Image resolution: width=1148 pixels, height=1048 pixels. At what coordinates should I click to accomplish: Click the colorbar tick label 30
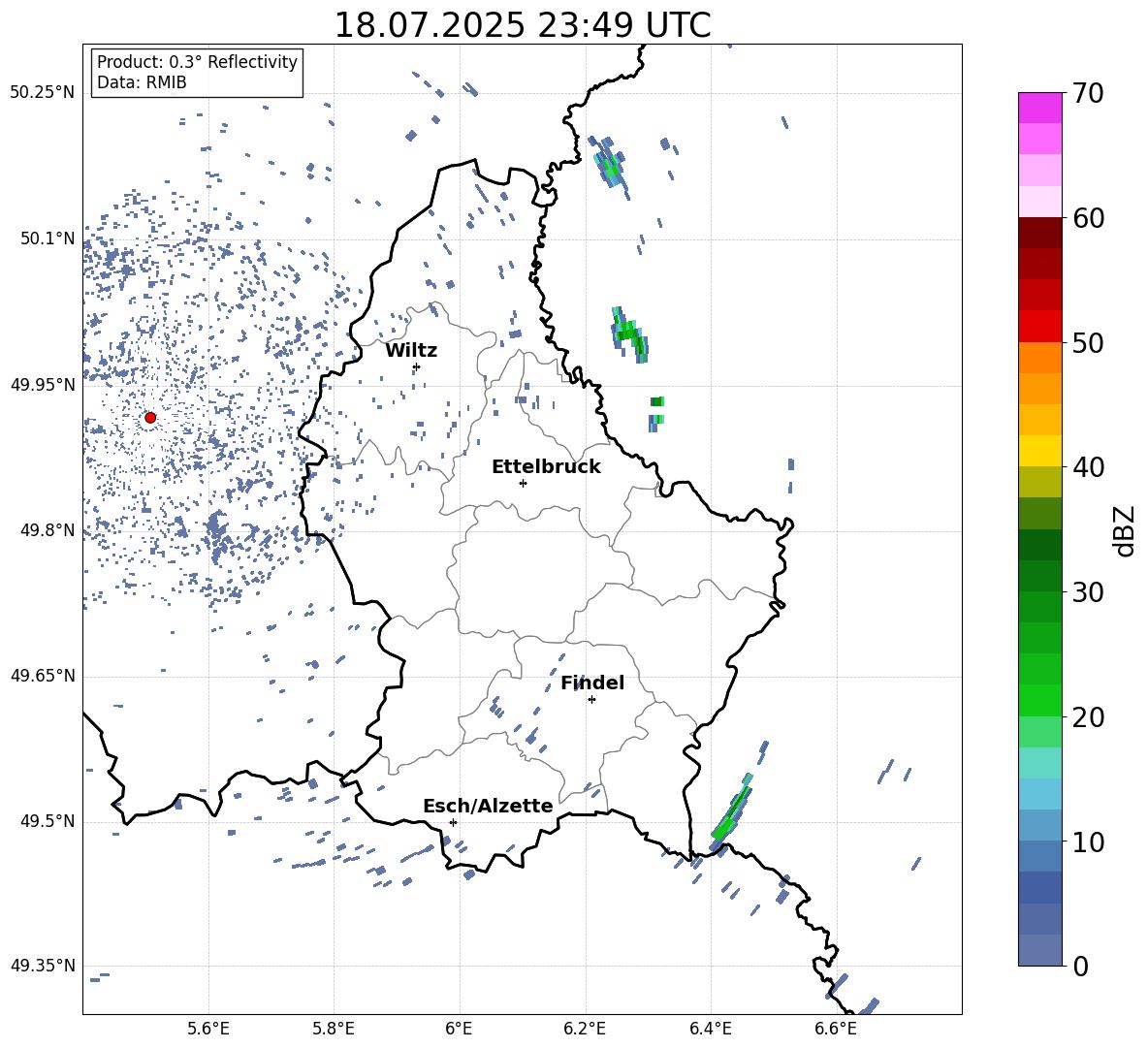pyautogui.click(x=1088, y=592)
